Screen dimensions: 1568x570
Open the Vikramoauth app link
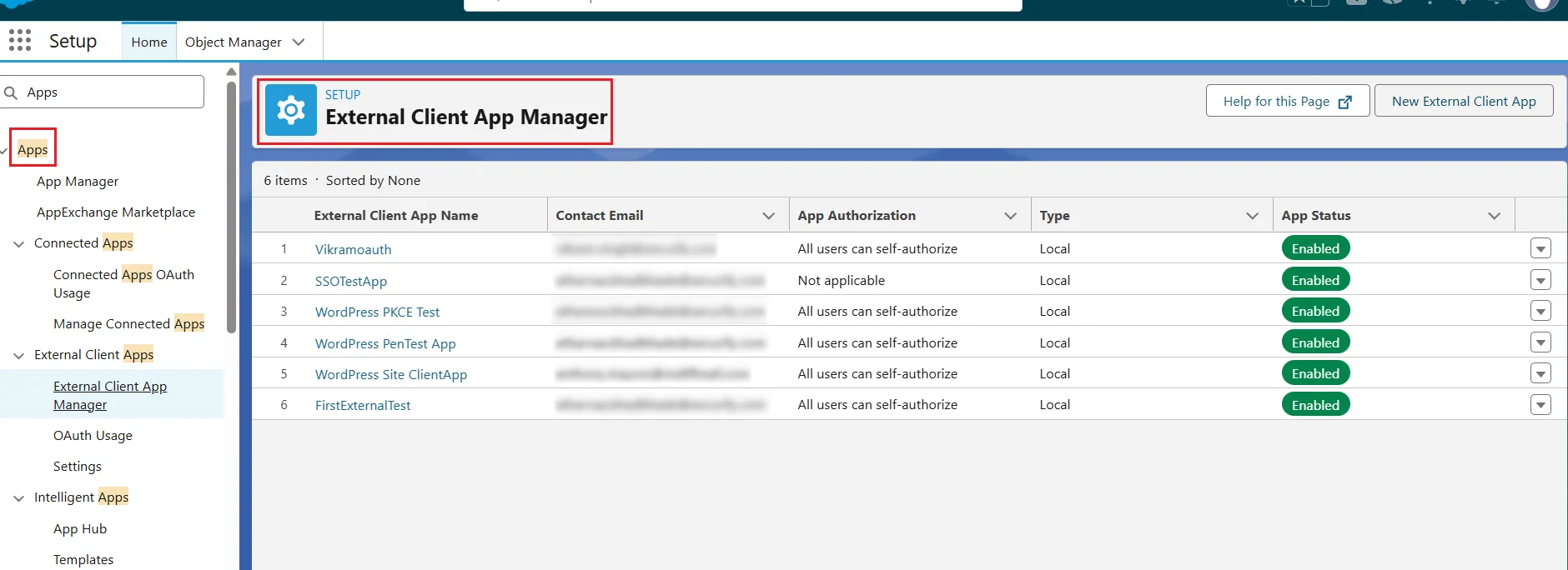coord(353,249)
